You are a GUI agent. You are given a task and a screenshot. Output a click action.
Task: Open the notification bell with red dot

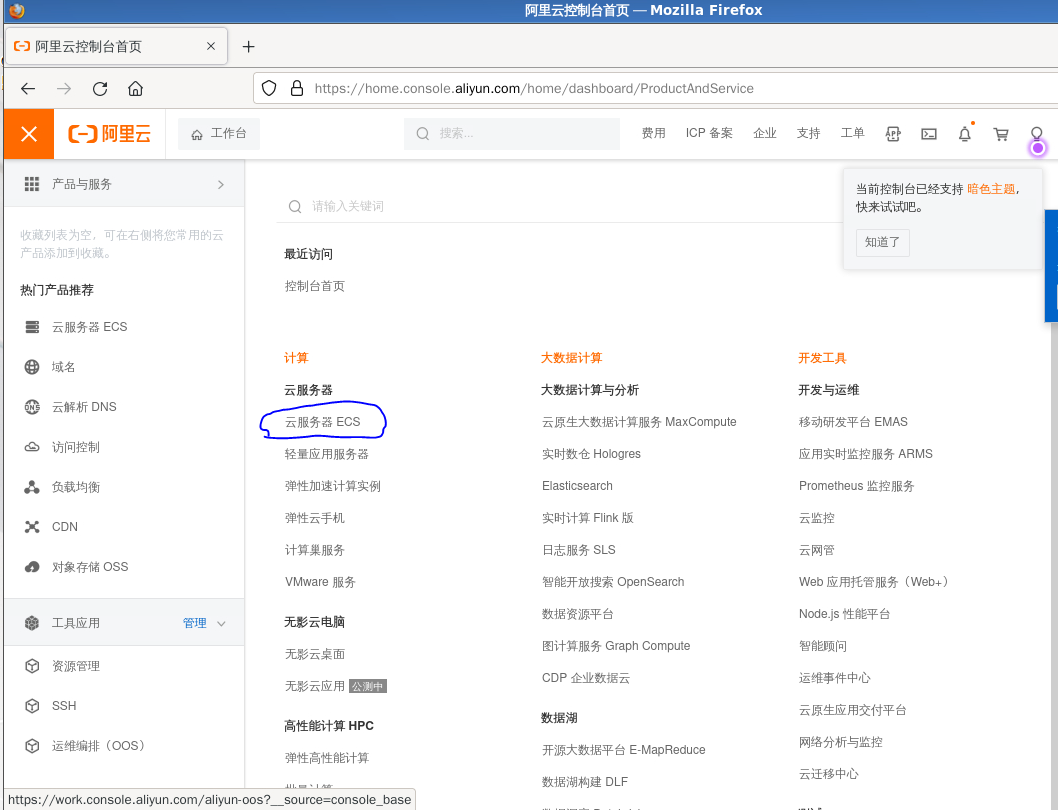964,133
